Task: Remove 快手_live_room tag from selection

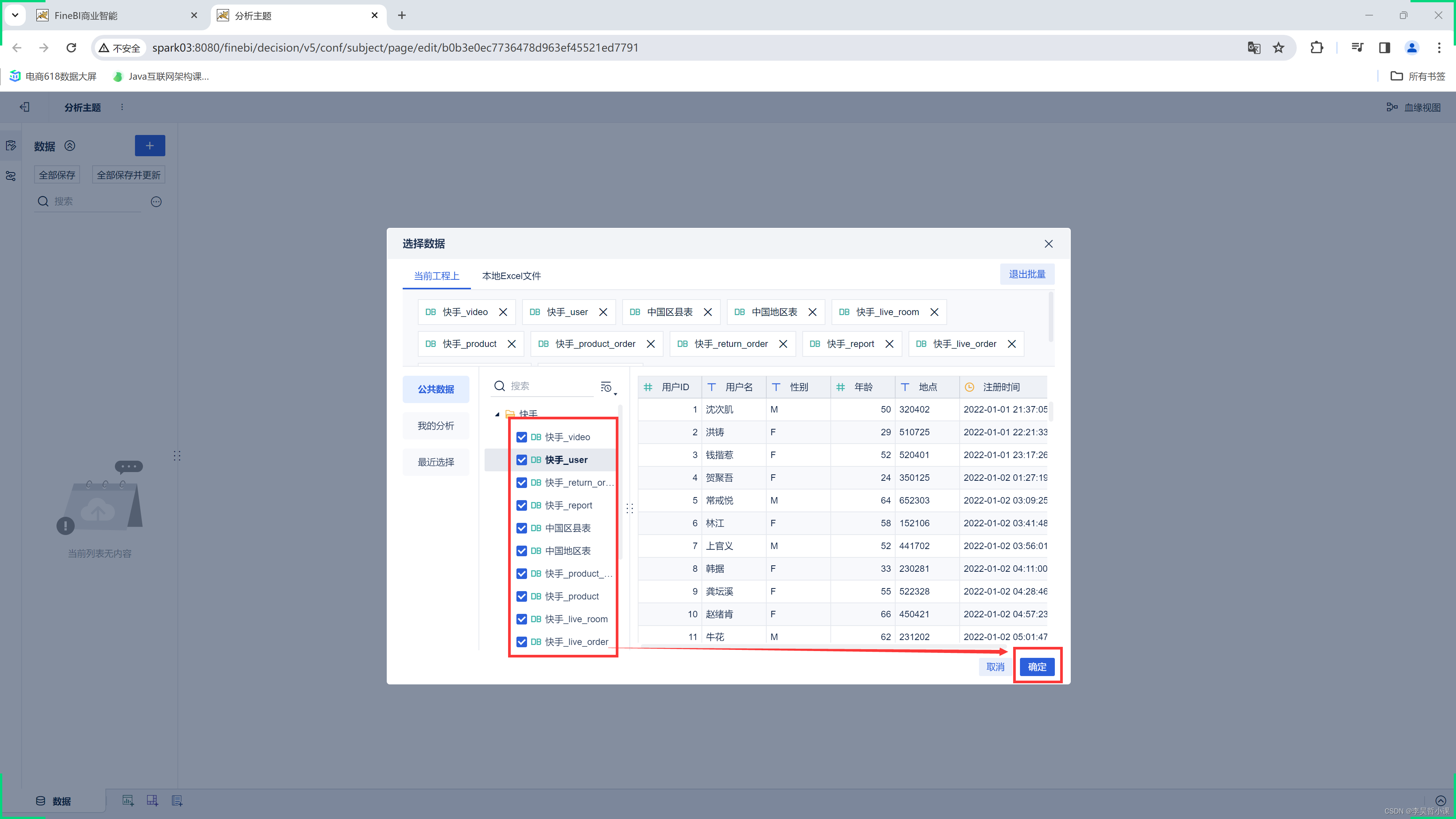Action: click(x=934, y=312)
